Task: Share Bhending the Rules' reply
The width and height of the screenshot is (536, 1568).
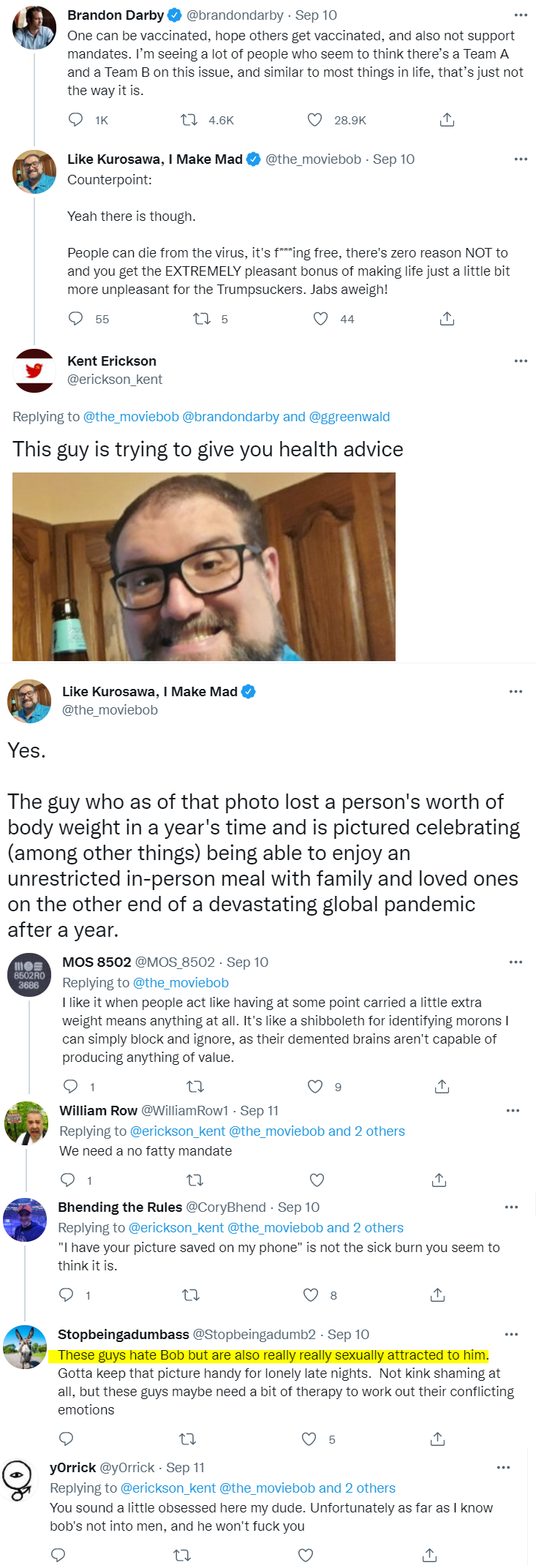Action: coord(437,1295)
